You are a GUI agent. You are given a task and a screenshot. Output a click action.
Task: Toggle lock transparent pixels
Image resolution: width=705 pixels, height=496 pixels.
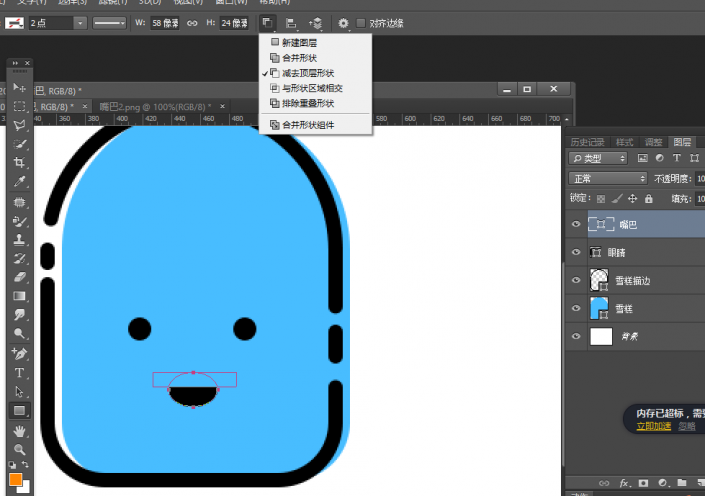point(601,198)
